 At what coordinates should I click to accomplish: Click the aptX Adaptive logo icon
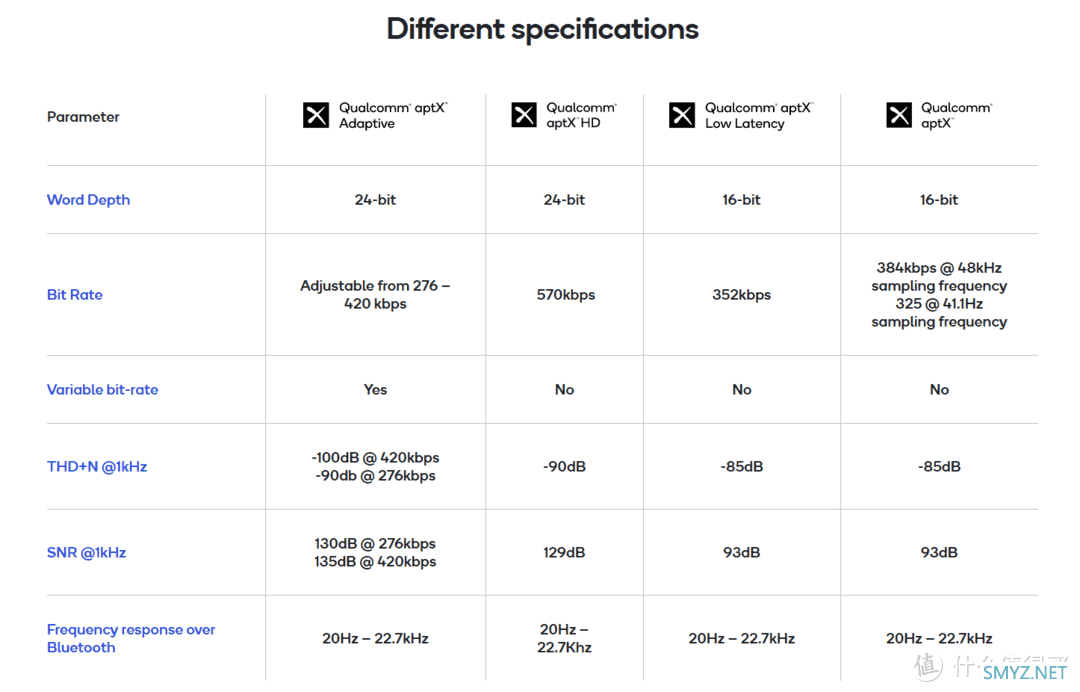point(316,115)
